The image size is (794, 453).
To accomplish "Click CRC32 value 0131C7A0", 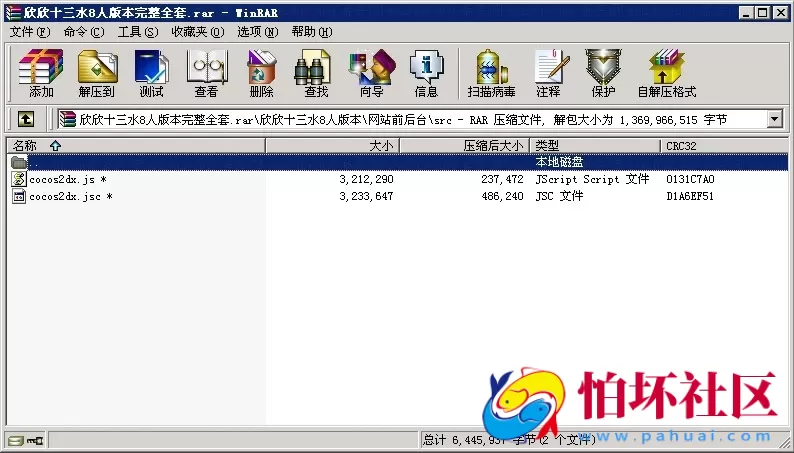I will (x=690, y=179).
